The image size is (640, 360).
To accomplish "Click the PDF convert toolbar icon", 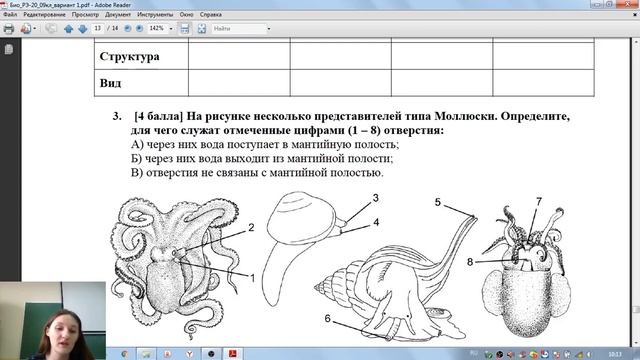I will click(x=26, y=29).
